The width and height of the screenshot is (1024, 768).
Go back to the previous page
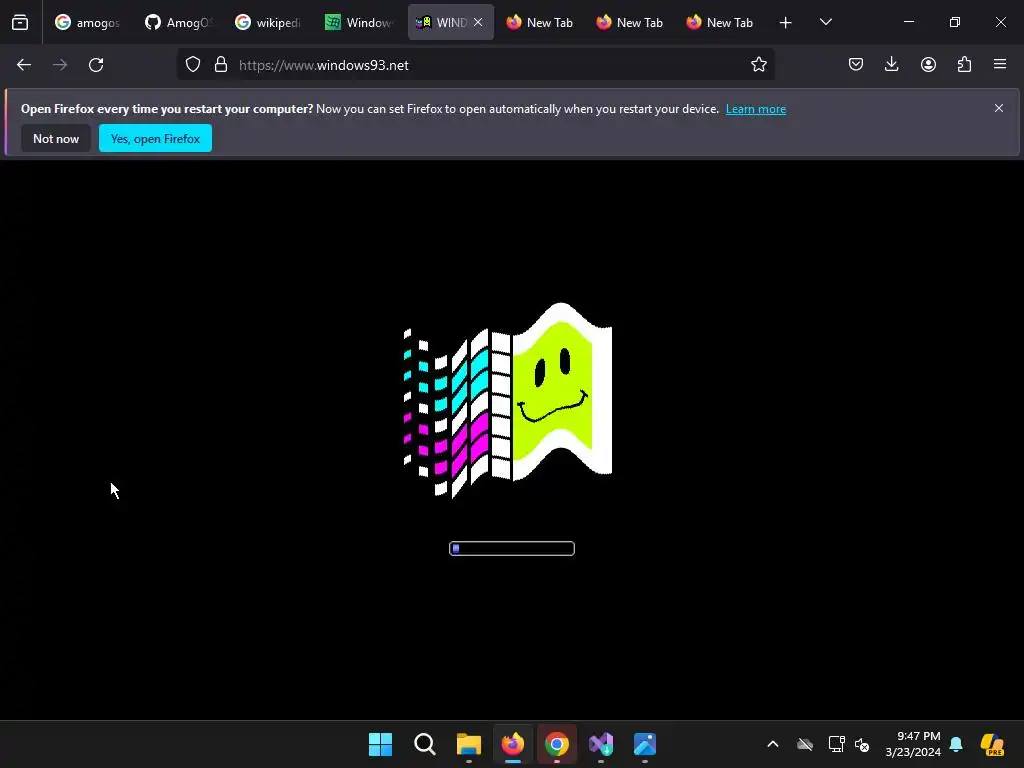tap(24, 65)
